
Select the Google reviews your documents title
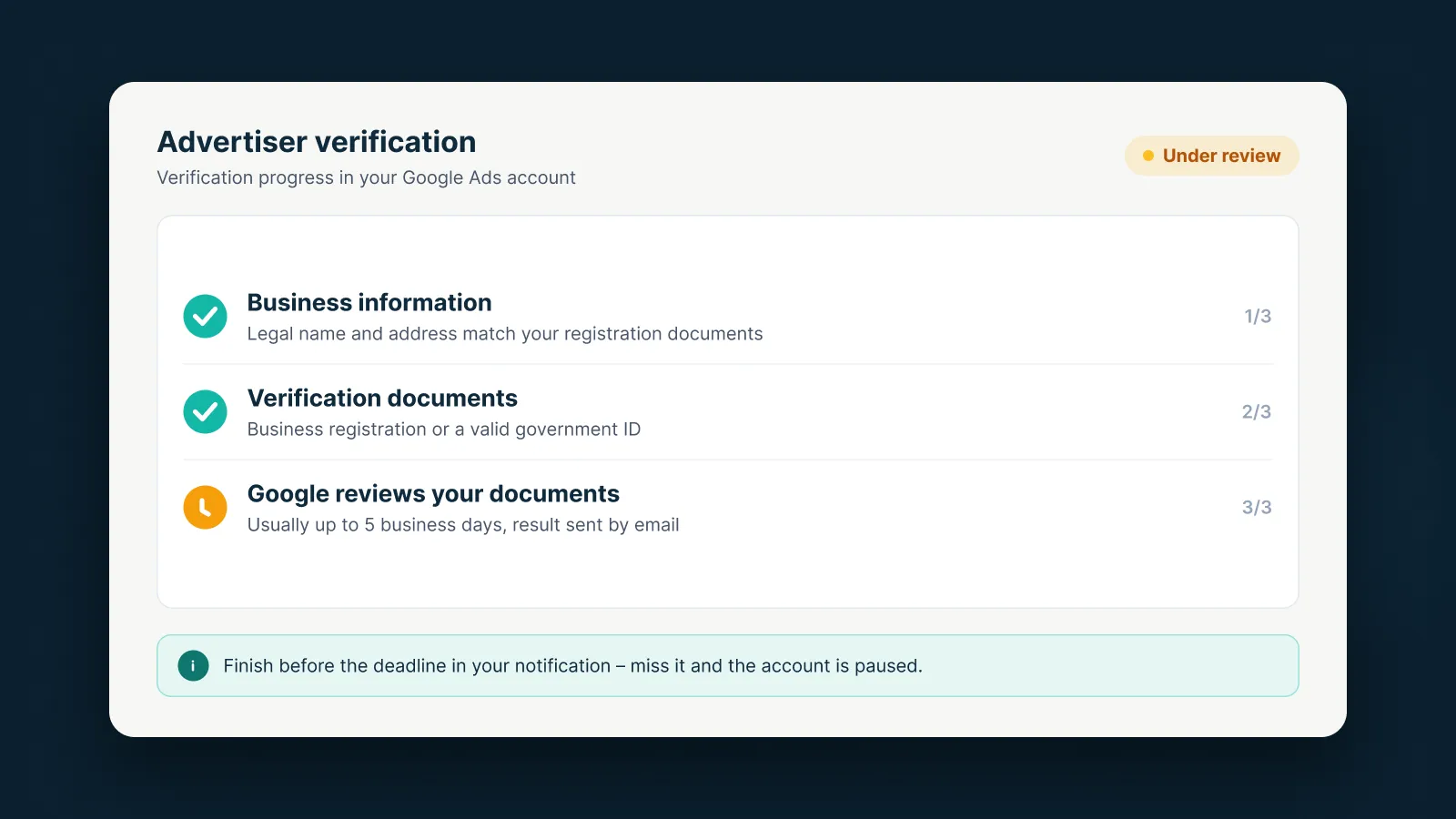433,493
